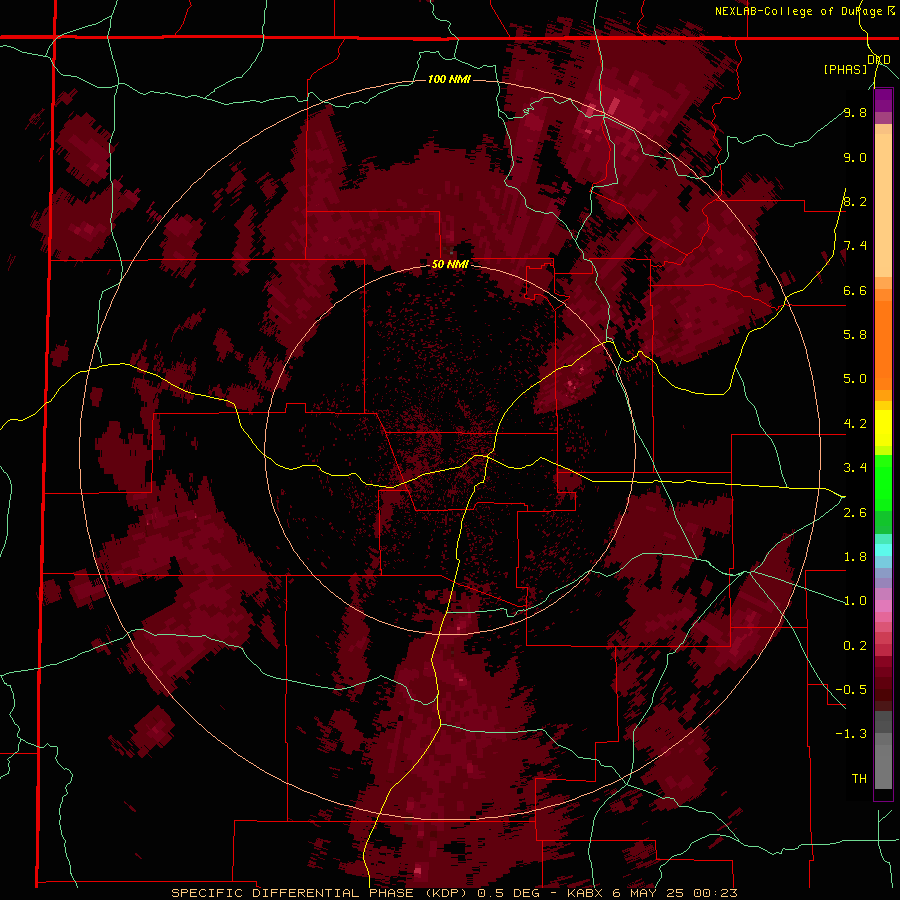Click the yellow band of the color bar
Image resolution: width=900 pixels, height=900 pixels.
click(x=883, y=428)
